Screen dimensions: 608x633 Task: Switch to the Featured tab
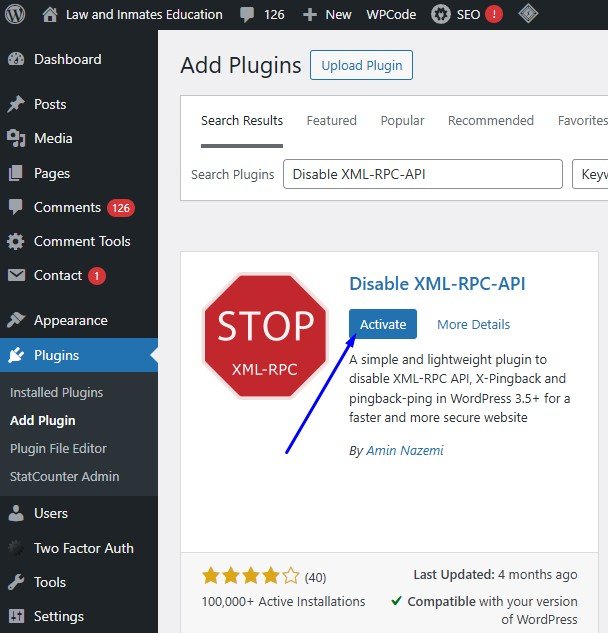point(331,121)
